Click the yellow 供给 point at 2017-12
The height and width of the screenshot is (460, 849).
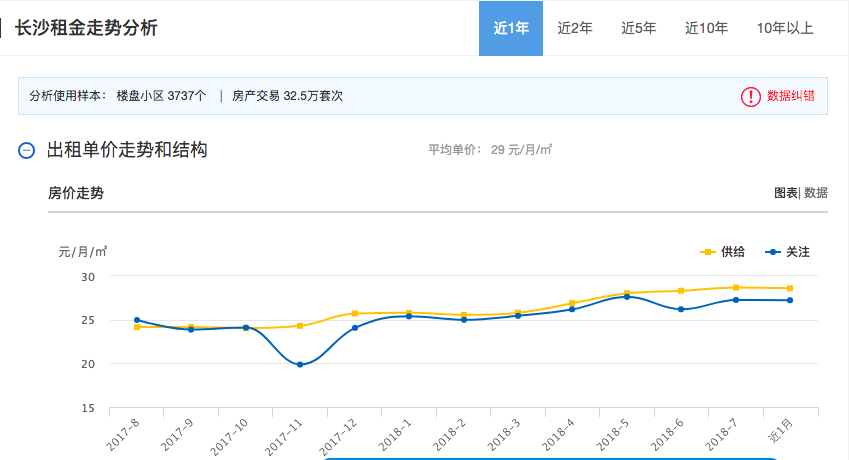pyautogui.click(x=355, y=313)
